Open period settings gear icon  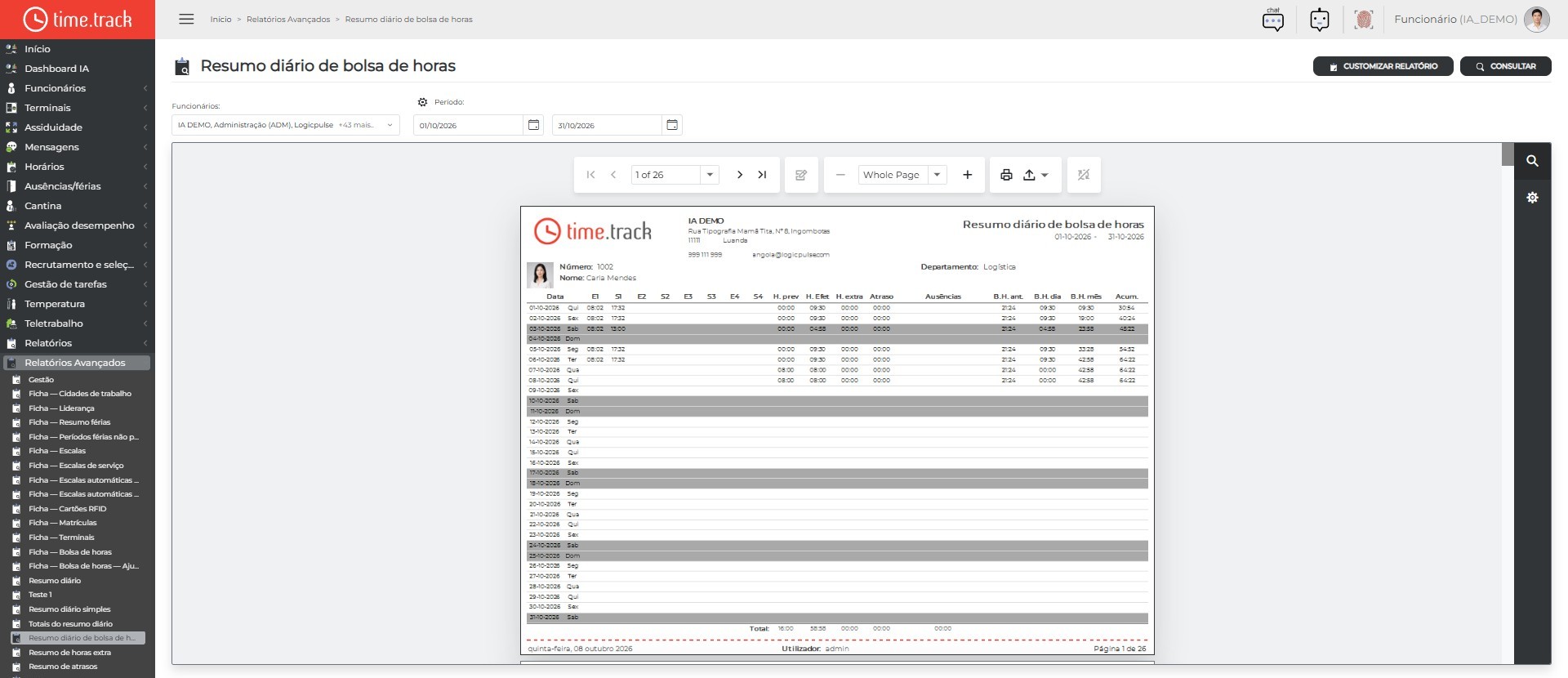click(x=422, y=102)
